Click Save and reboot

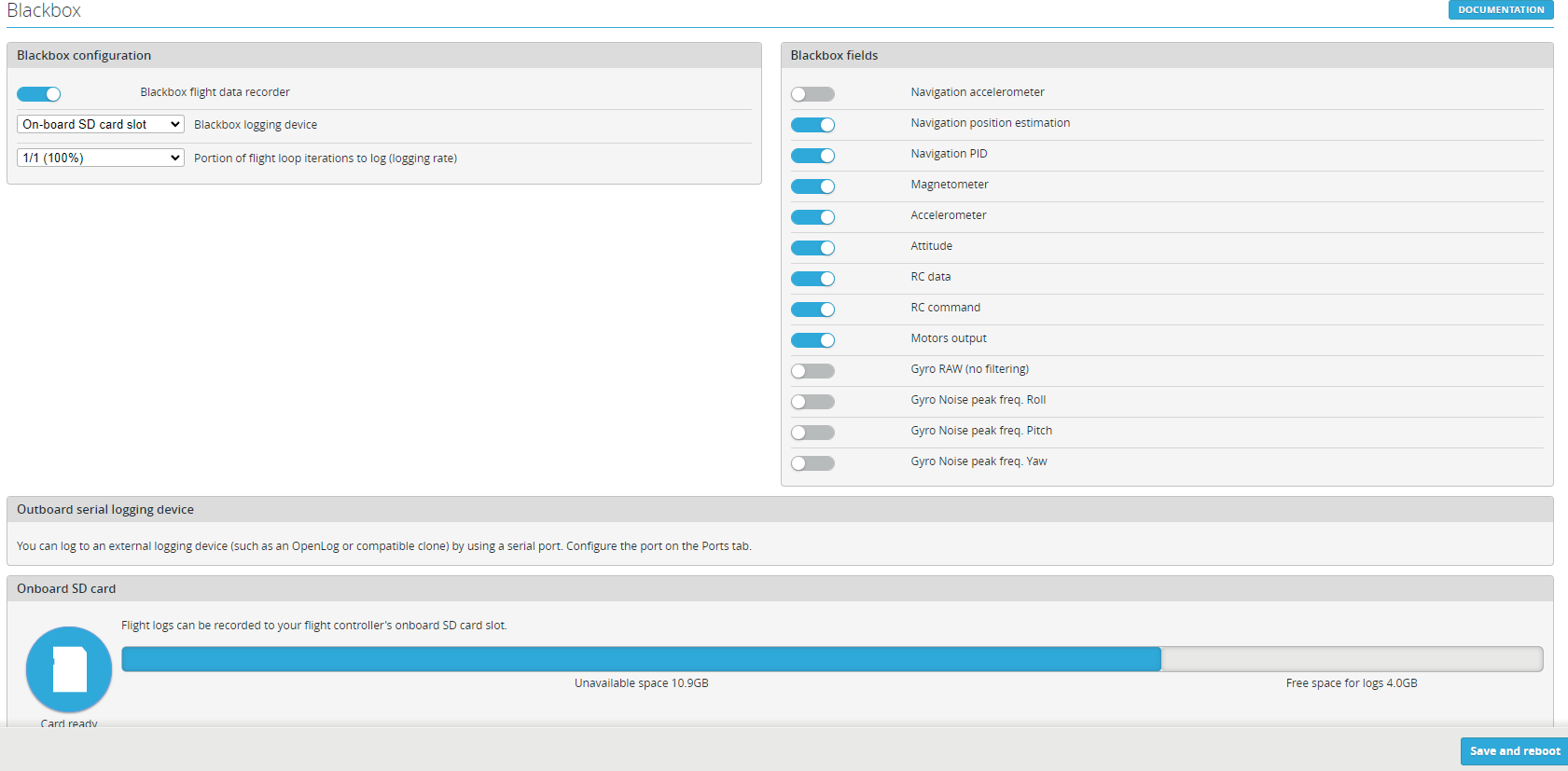[1514, 751]
